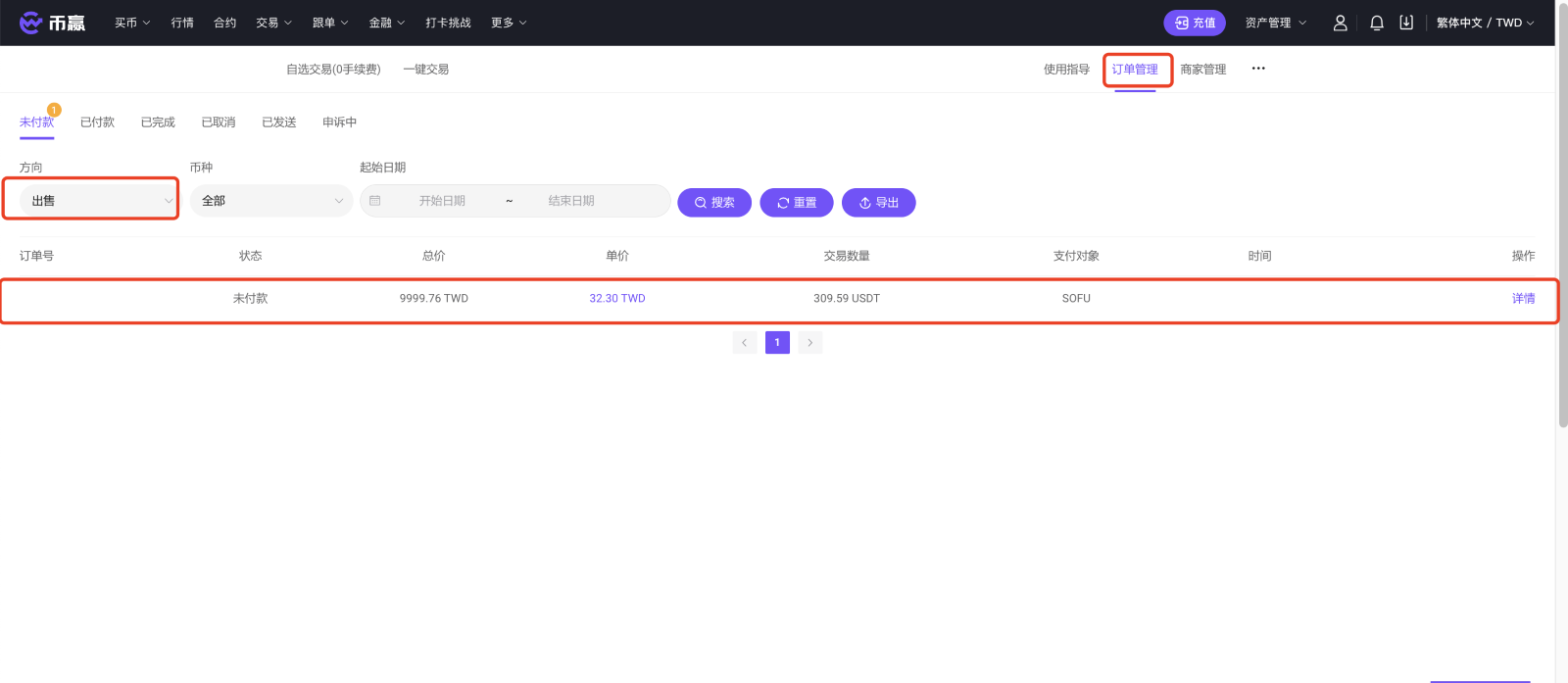Select the 已取消 orders tab
The image size is (1568, 683).
coord(219,122)
